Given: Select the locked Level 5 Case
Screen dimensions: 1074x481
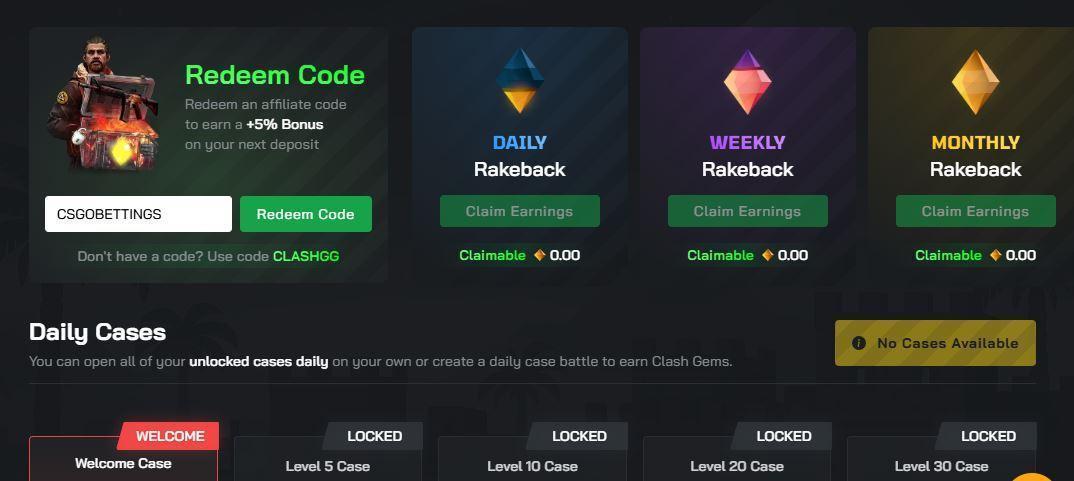Looking at the screenshot, I should [x=328, y=464].
